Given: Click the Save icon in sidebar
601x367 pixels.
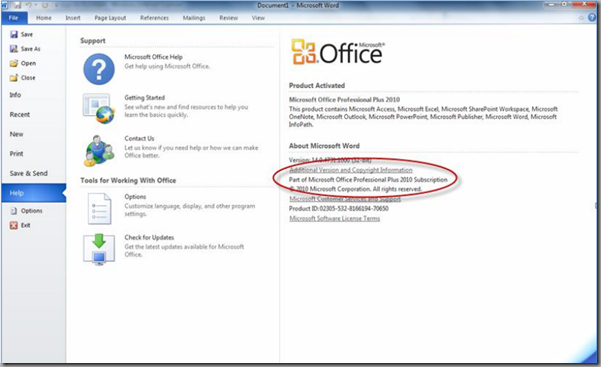Looking at the screenshot, I should point(14,35).
